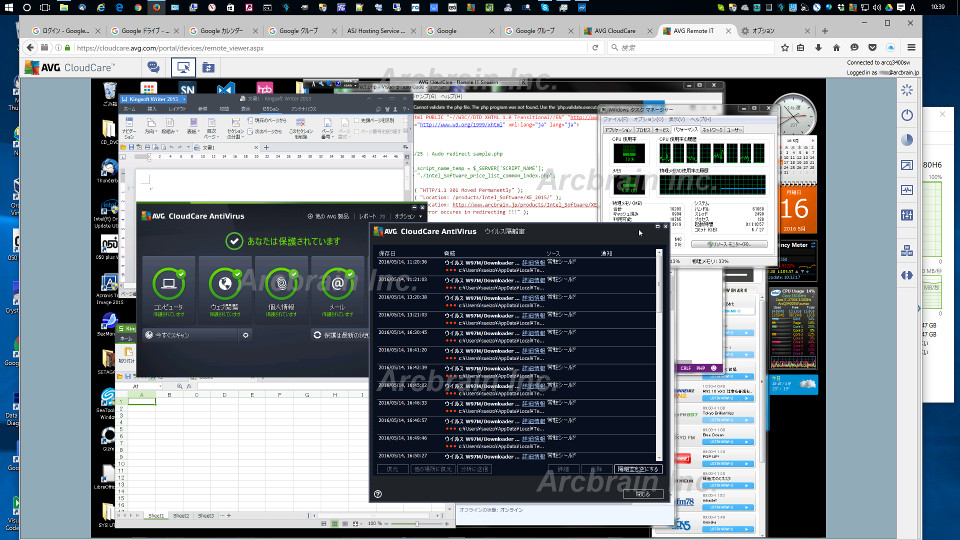Click the Windows Start button
960x540 pixels.
9,7
